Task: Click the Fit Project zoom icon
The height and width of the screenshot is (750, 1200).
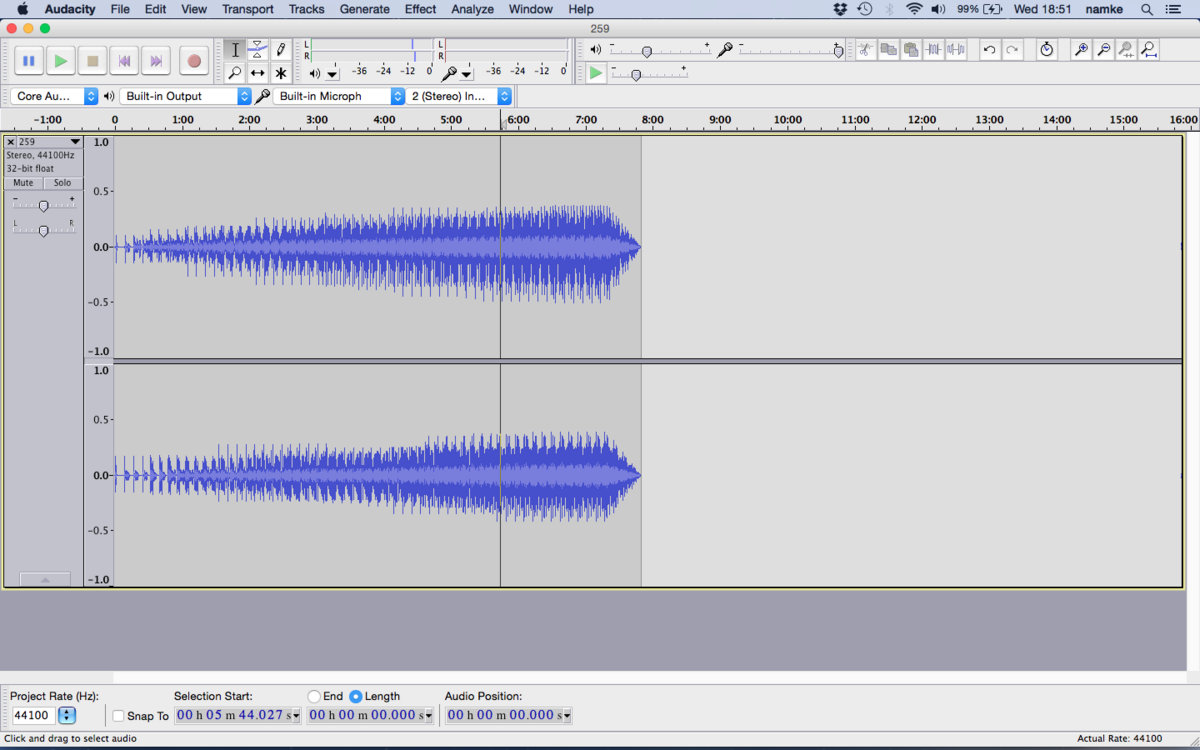Action: pos(1149,50)
